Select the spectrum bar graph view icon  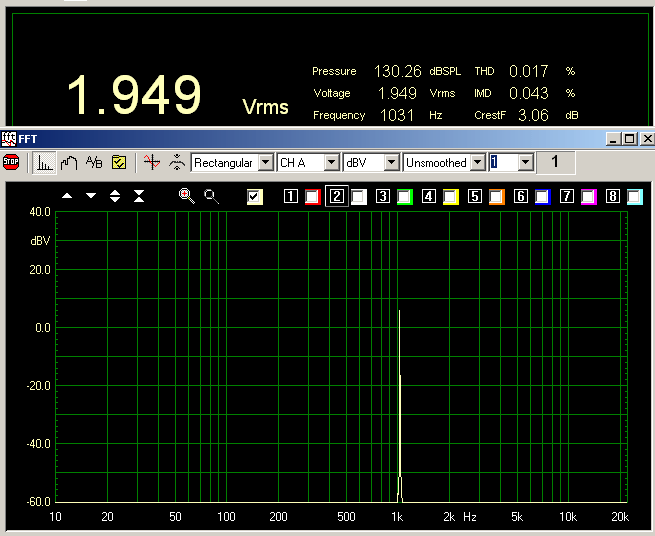46,162
